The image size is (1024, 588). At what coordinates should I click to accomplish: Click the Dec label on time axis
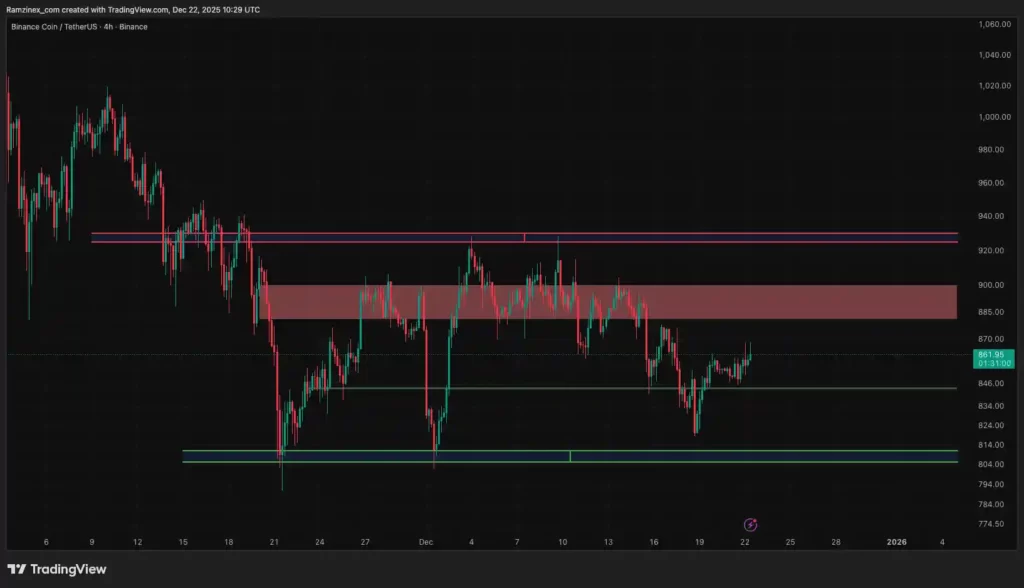tap(426, 542)
